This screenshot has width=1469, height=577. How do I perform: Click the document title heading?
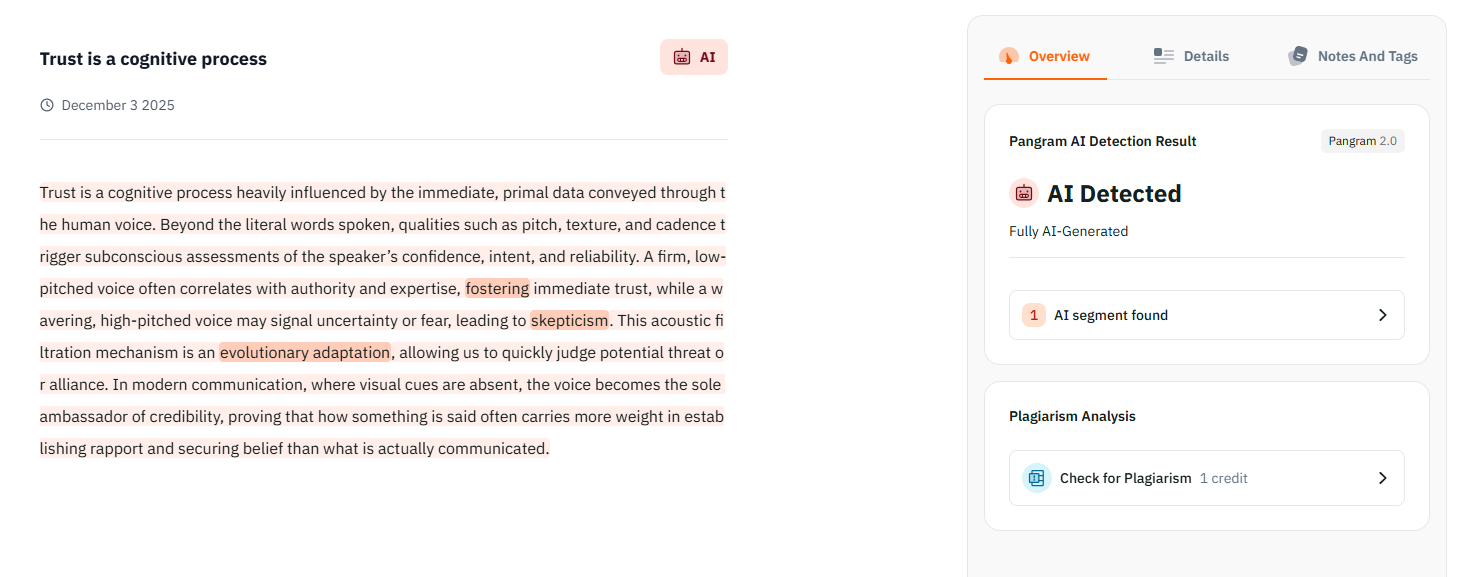point(153,59)
